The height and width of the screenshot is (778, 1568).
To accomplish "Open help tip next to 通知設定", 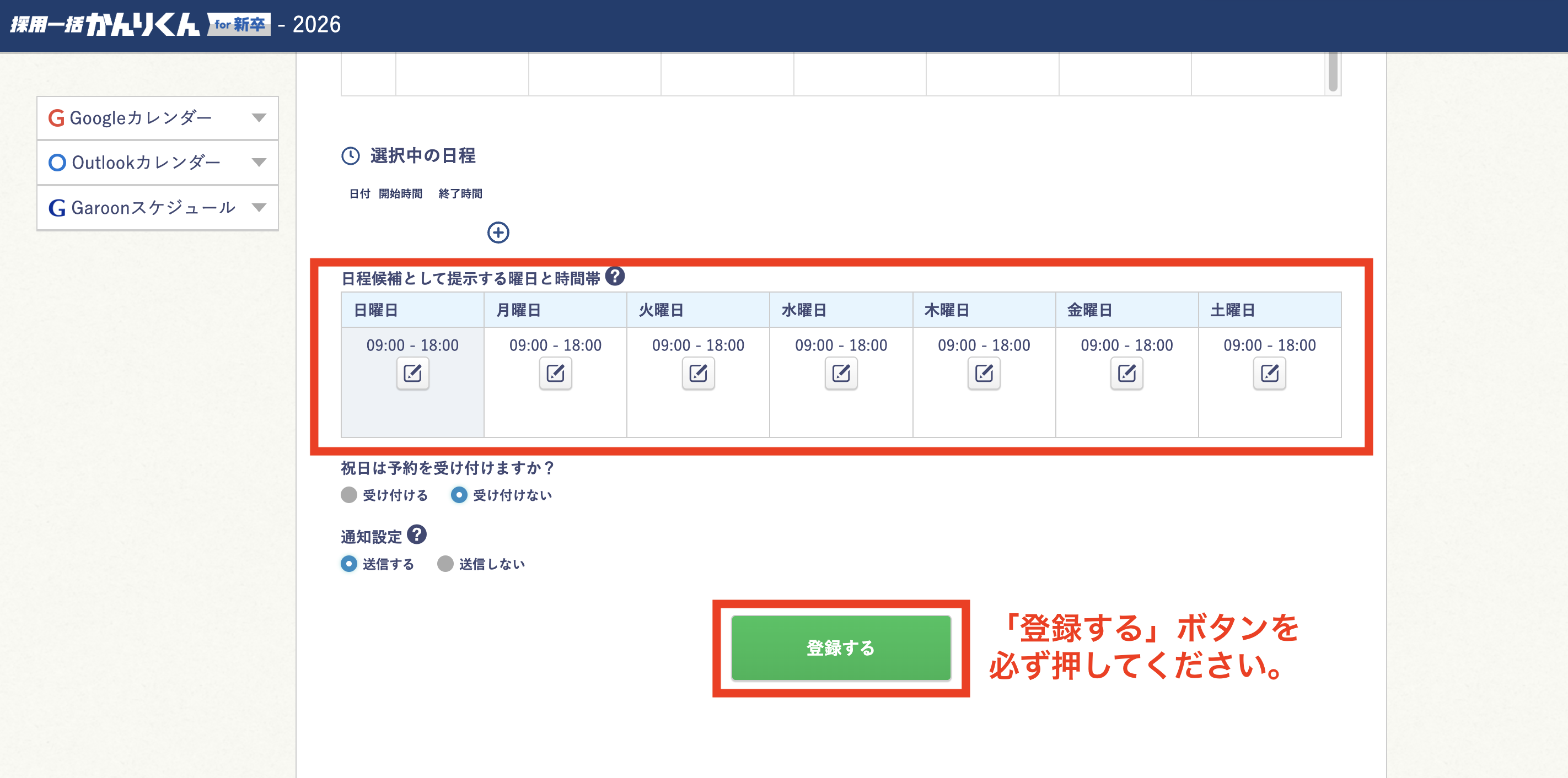I will (x=417, y=534).
